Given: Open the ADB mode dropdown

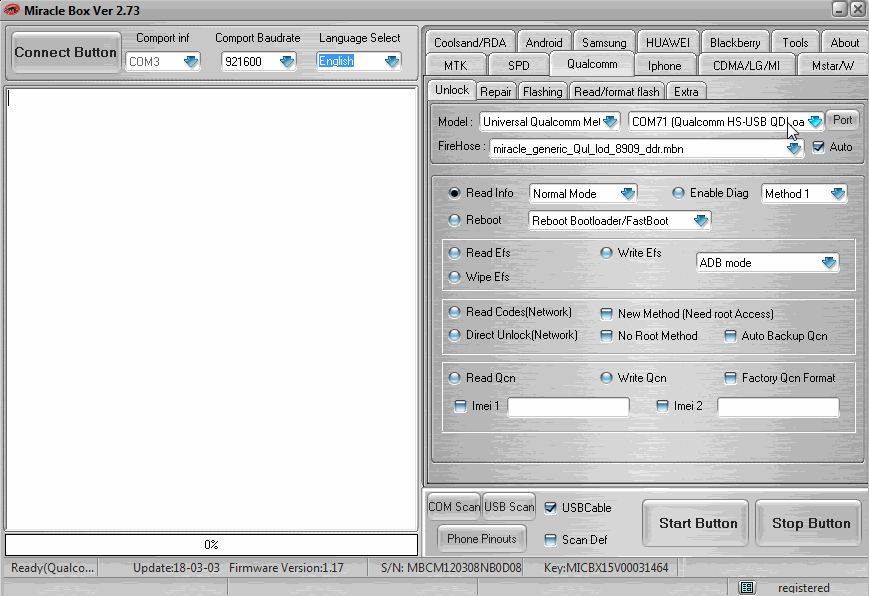Looking at the screenshot, I should coord(829,263).
